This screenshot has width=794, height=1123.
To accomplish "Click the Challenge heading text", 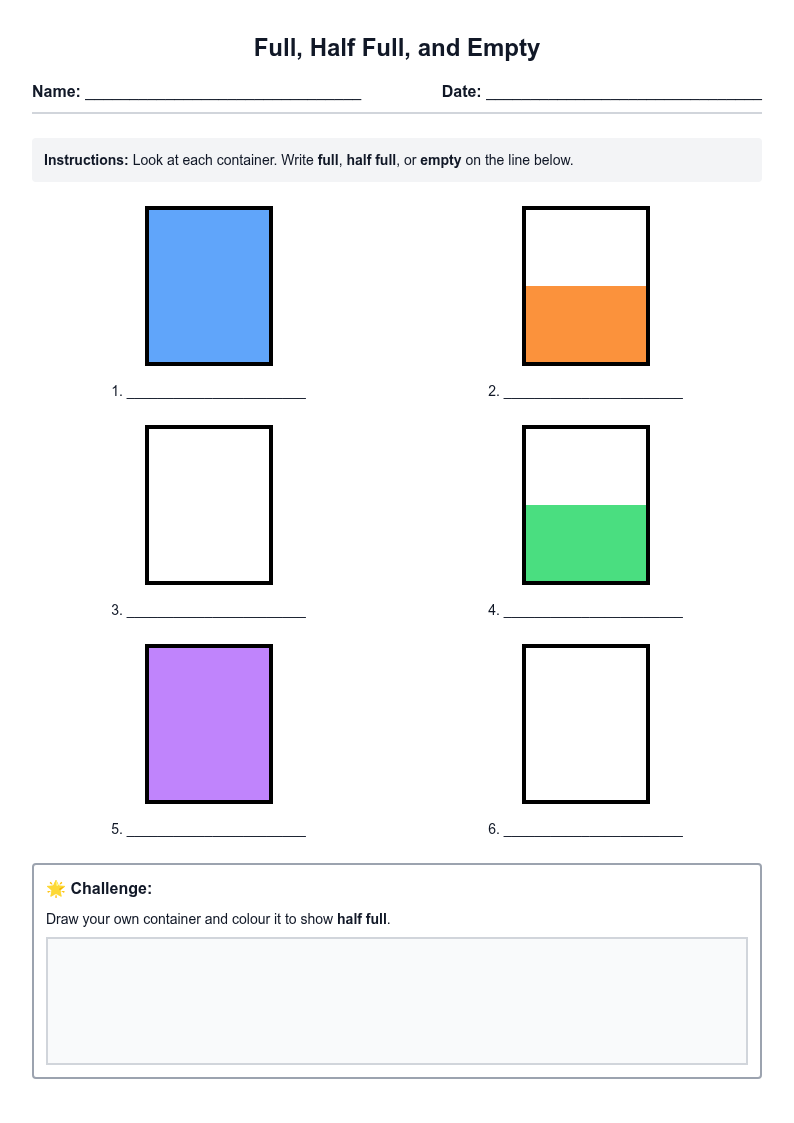I will [x=111, y=889].
